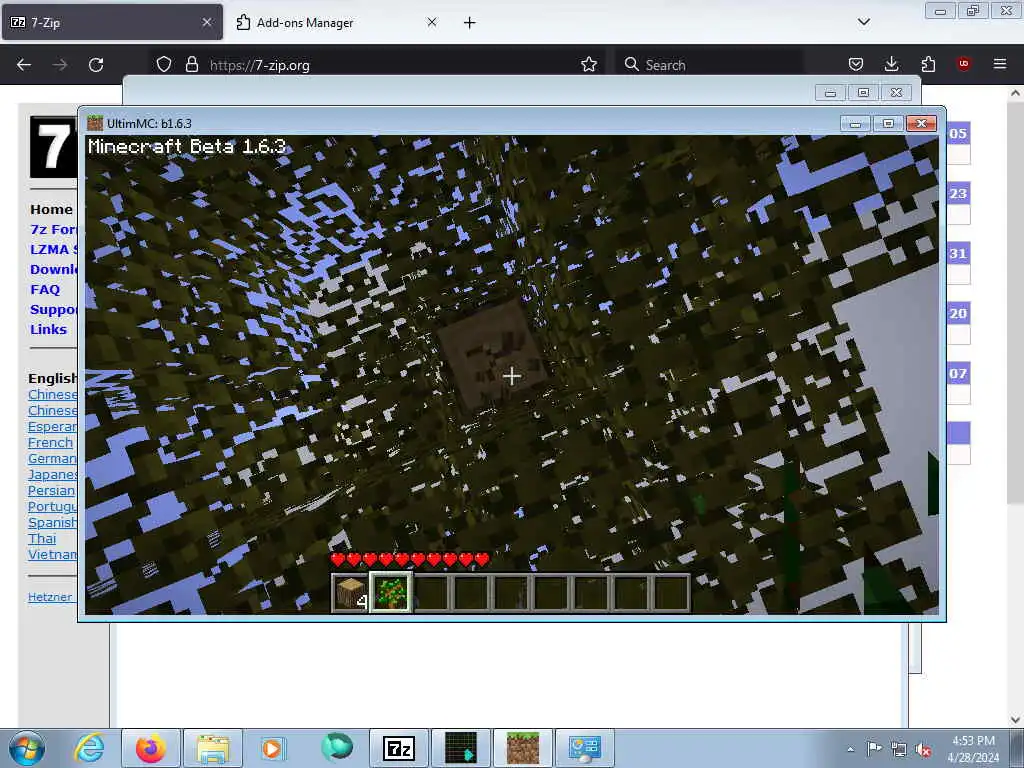The image size is (1024, 768).
Task: Click the wood block at the crosshair
Action: (x=494, y=355)
